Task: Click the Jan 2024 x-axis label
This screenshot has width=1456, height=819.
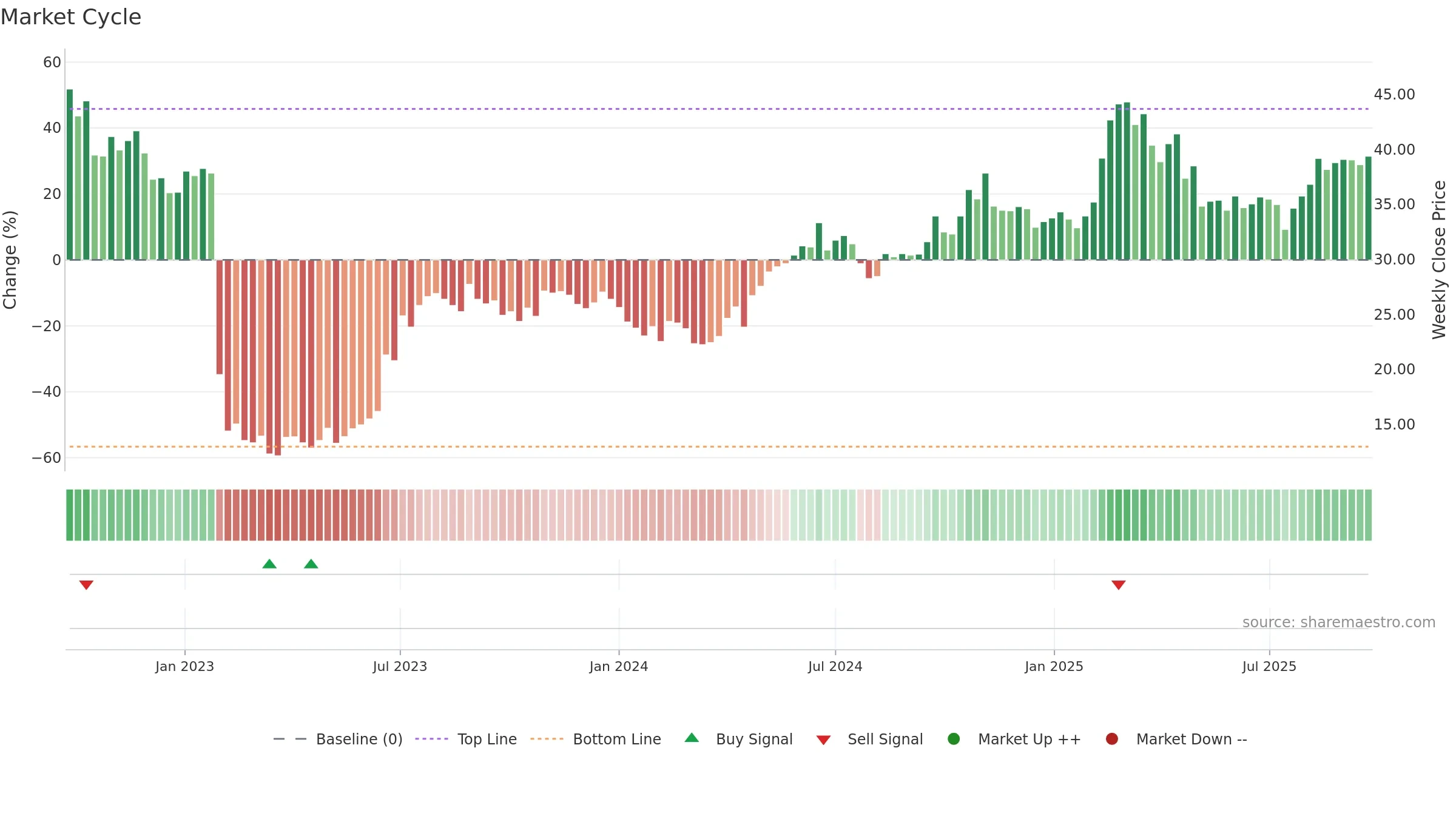Action: pos(619,667)
